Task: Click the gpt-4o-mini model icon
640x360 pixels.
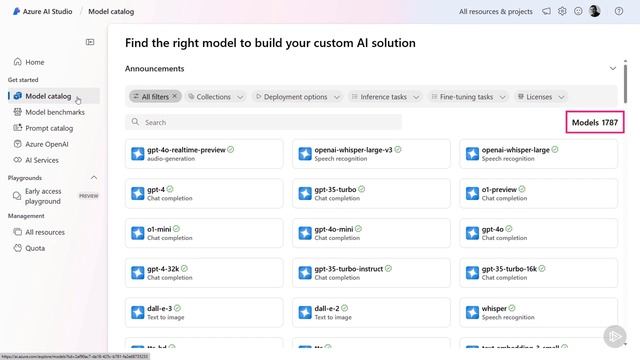Action: (x=305, y=233)
